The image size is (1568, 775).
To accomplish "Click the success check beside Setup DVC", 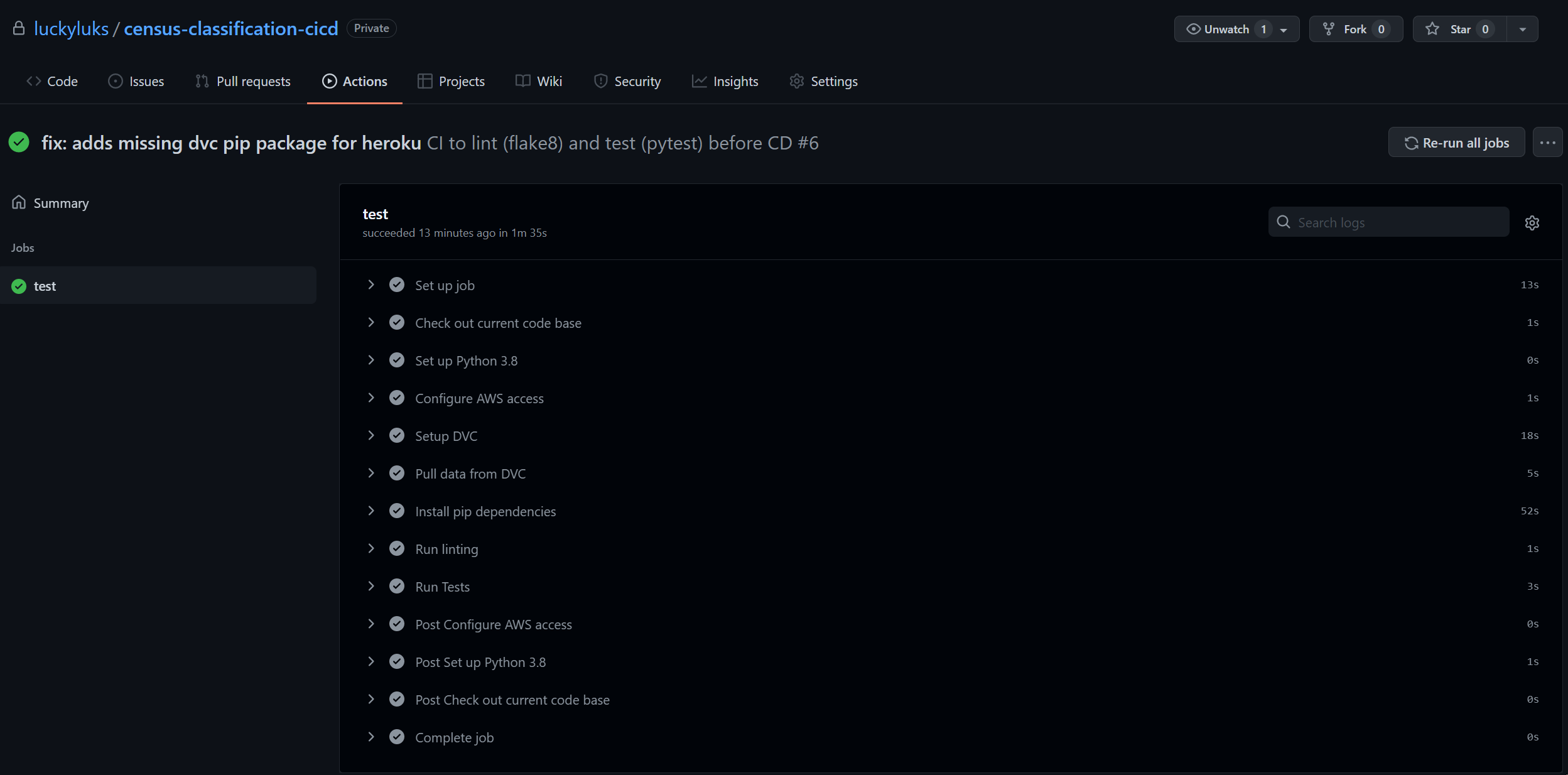I will [x=397, y=435].
